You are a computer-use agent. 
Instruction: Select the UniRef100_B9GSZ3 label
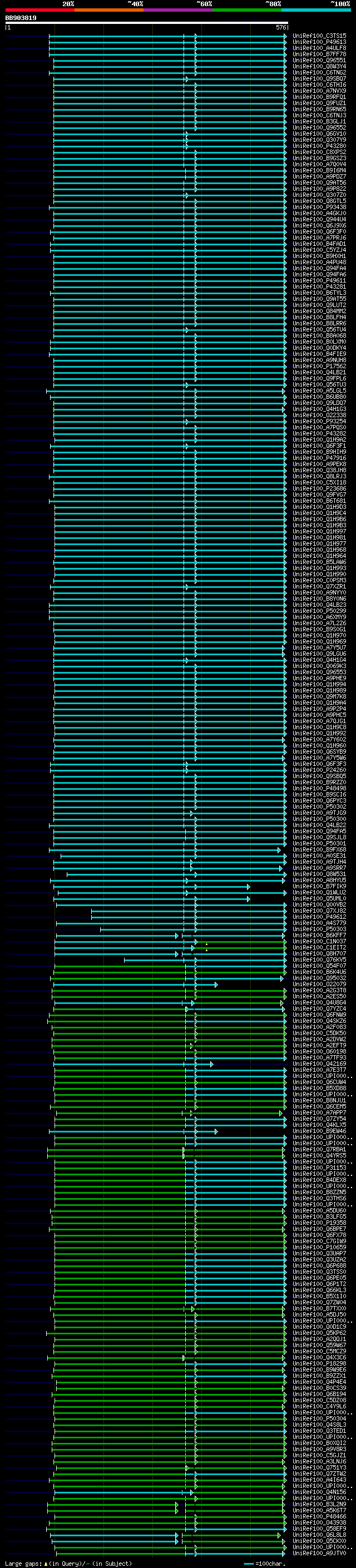coord(319,159)
